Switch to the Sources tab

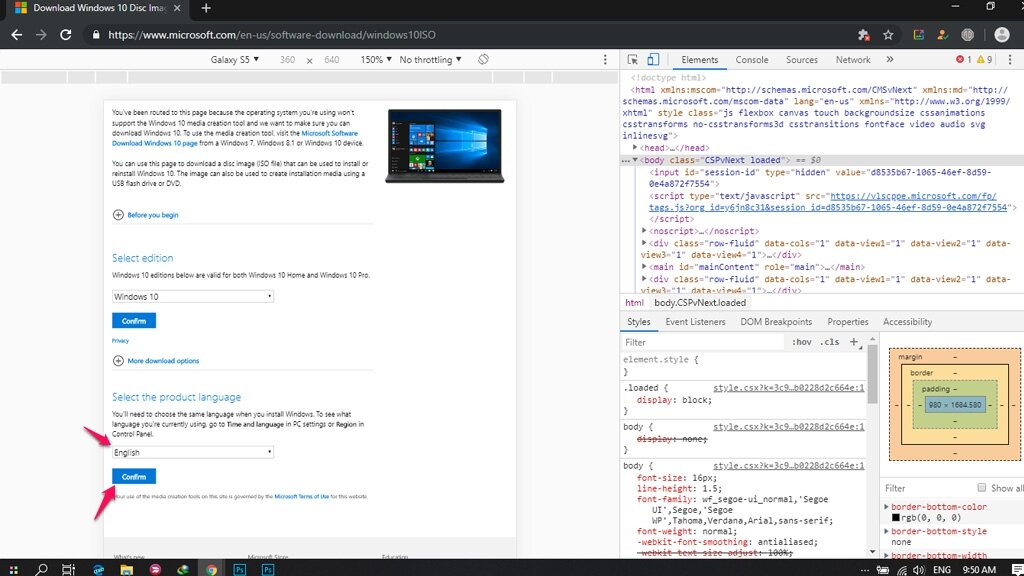tap(801, 59)
